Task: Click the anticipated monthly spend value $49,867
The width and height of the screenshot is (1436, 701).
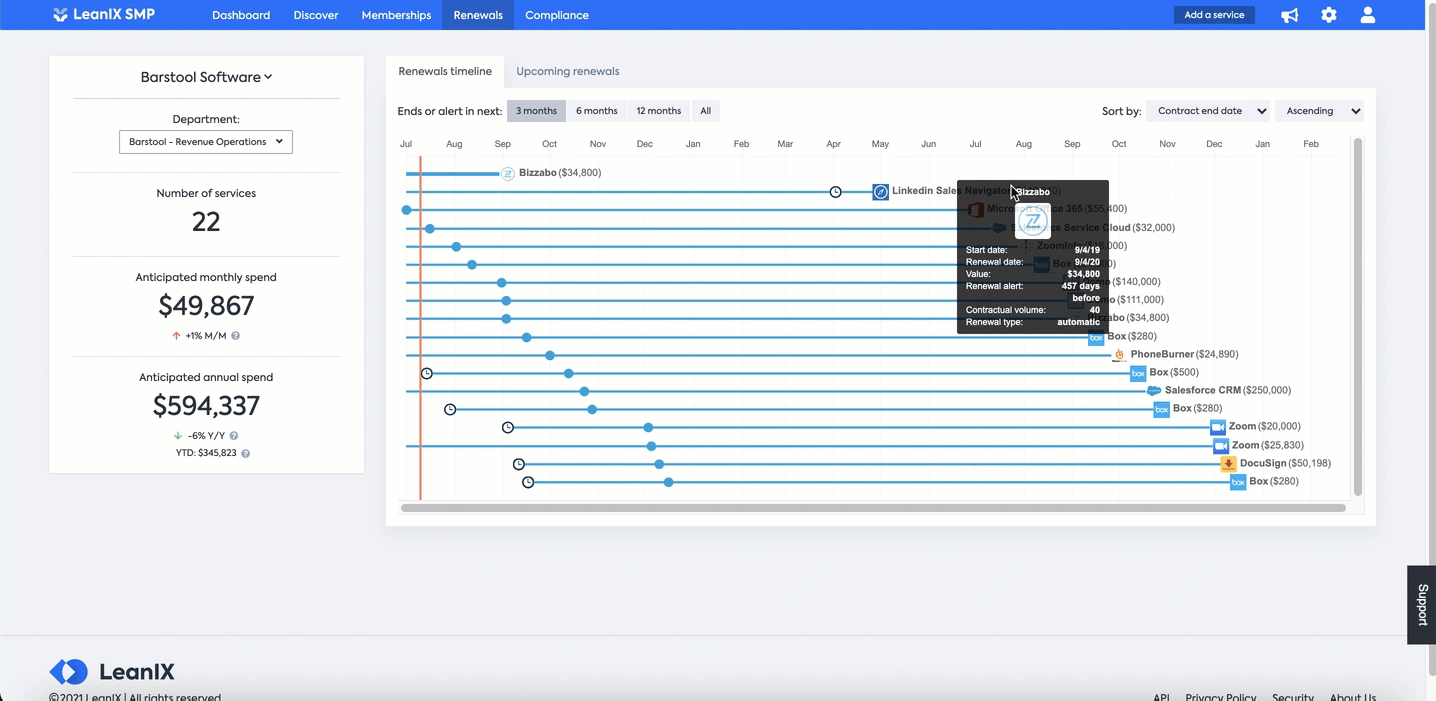Action: point(206,305)
